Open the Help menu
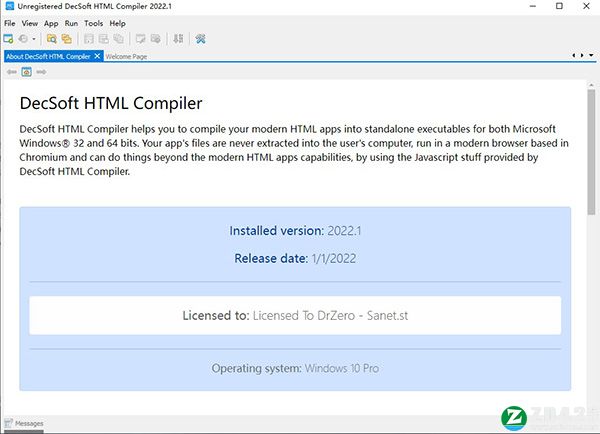The height and width of the screenshot is (434, 600). tap(117, 23)
